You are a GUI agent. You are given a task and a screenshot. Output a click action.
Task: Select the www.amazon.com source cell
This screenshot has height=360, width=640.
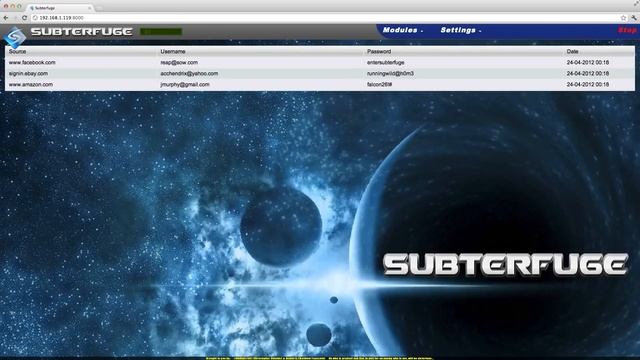(31, 84)
